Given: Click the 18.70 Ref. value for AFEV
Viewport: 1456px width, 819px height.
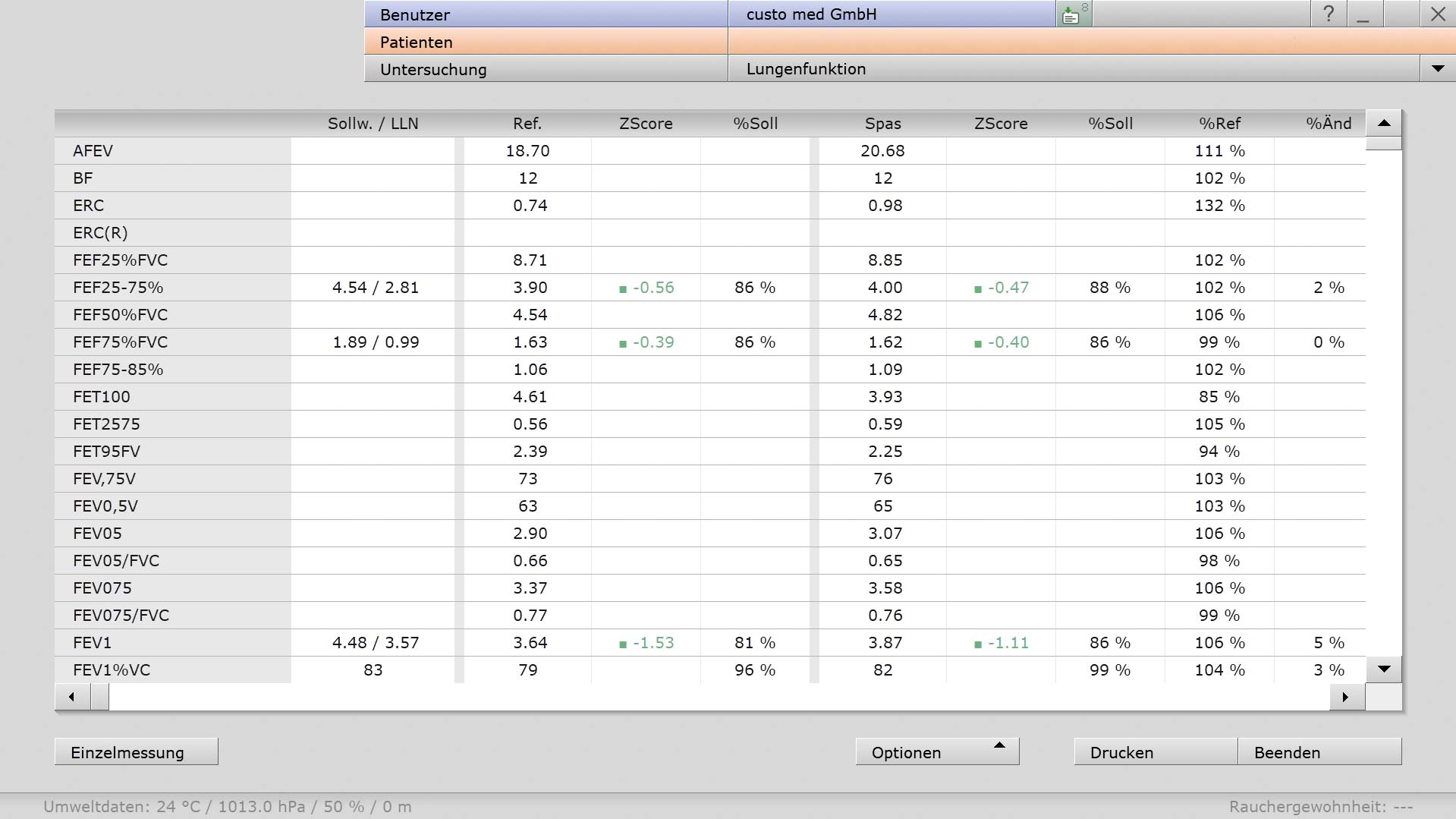Looking at the screenshot, I should tap(527, 150).
